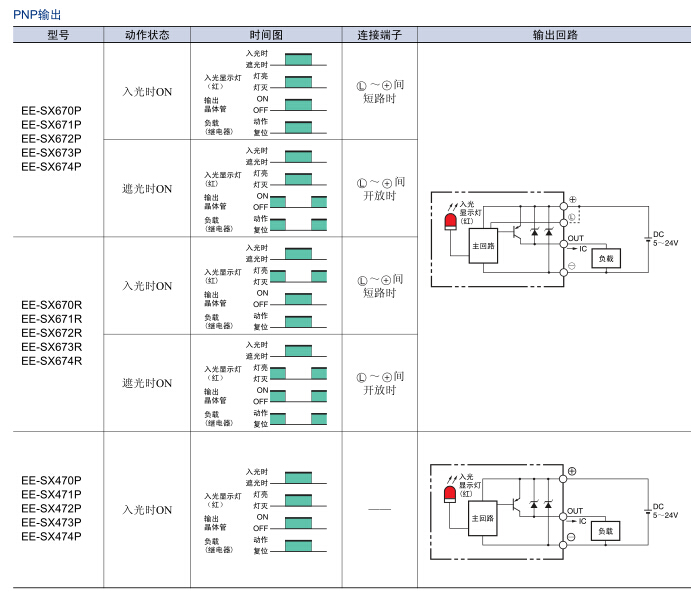Click the PNP输出 heading
This screenshot has height=592, width=691.
[x=37, y=15]
